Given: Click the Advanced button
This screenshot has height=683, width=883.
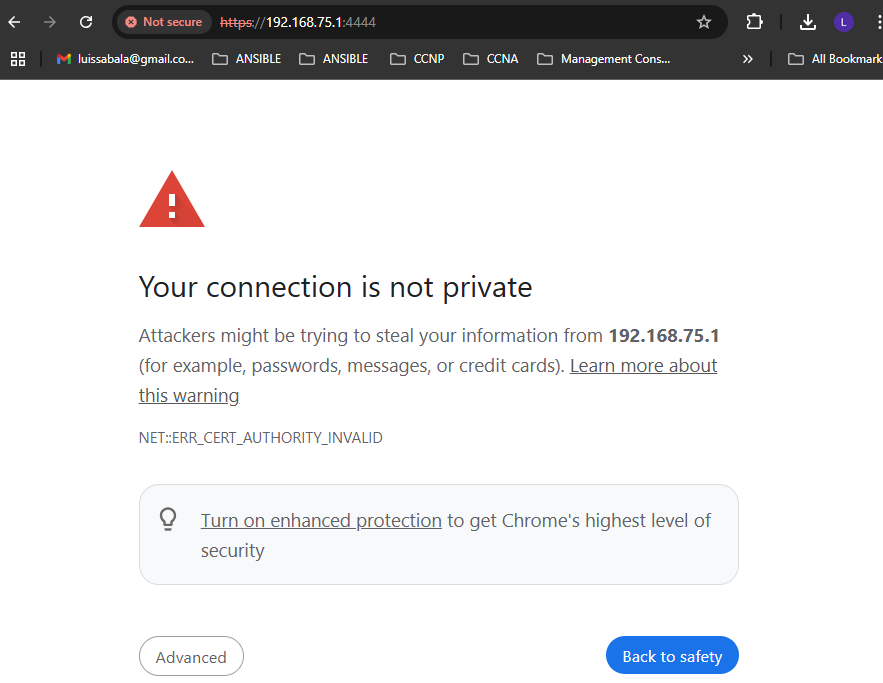Looking at the screenshot, I should pyautogui.click(x=191, y=656).
